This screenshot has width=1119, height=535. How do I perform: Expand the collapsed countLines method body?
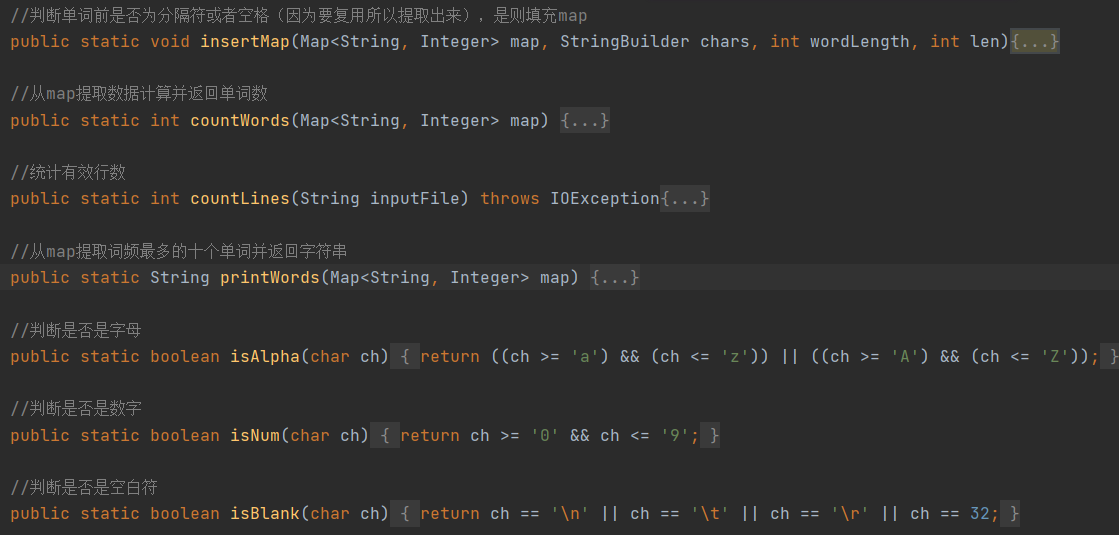tap(685, 199)
